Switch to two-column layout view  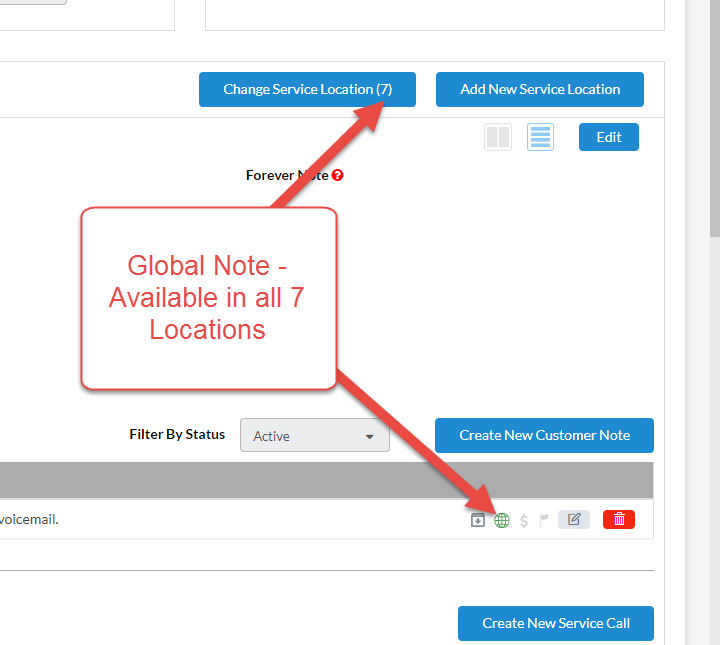pos(498,137)
